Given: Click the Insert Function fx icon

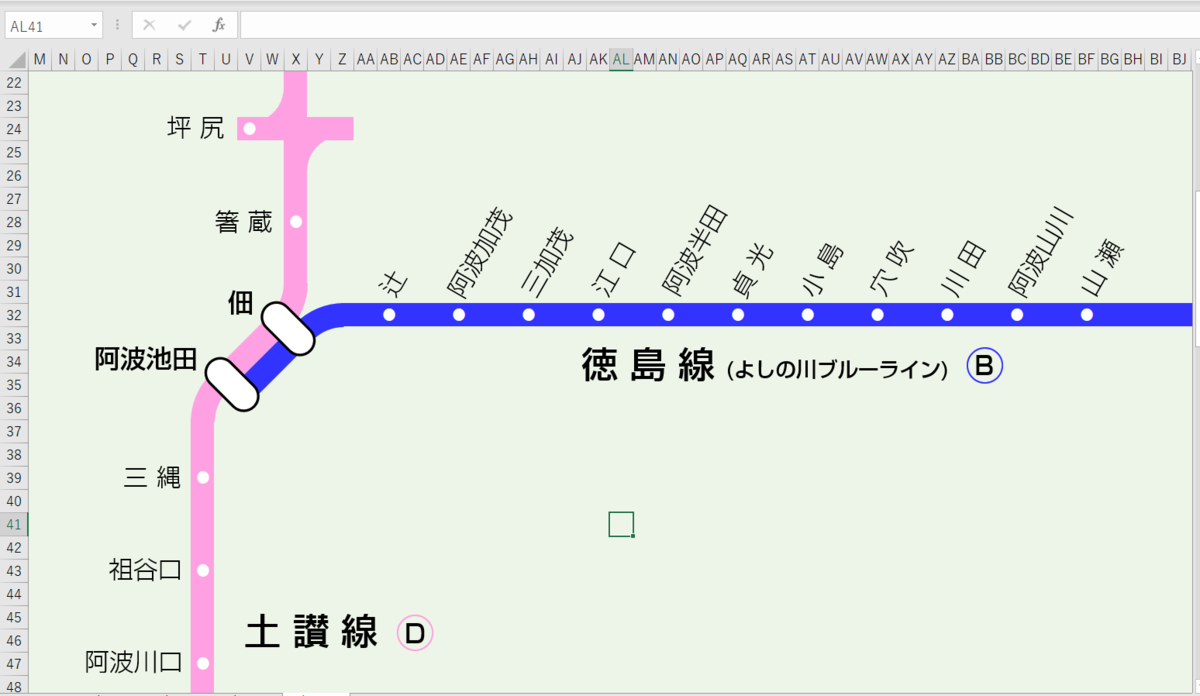Looking at the screenshot, I should point(218,25).
